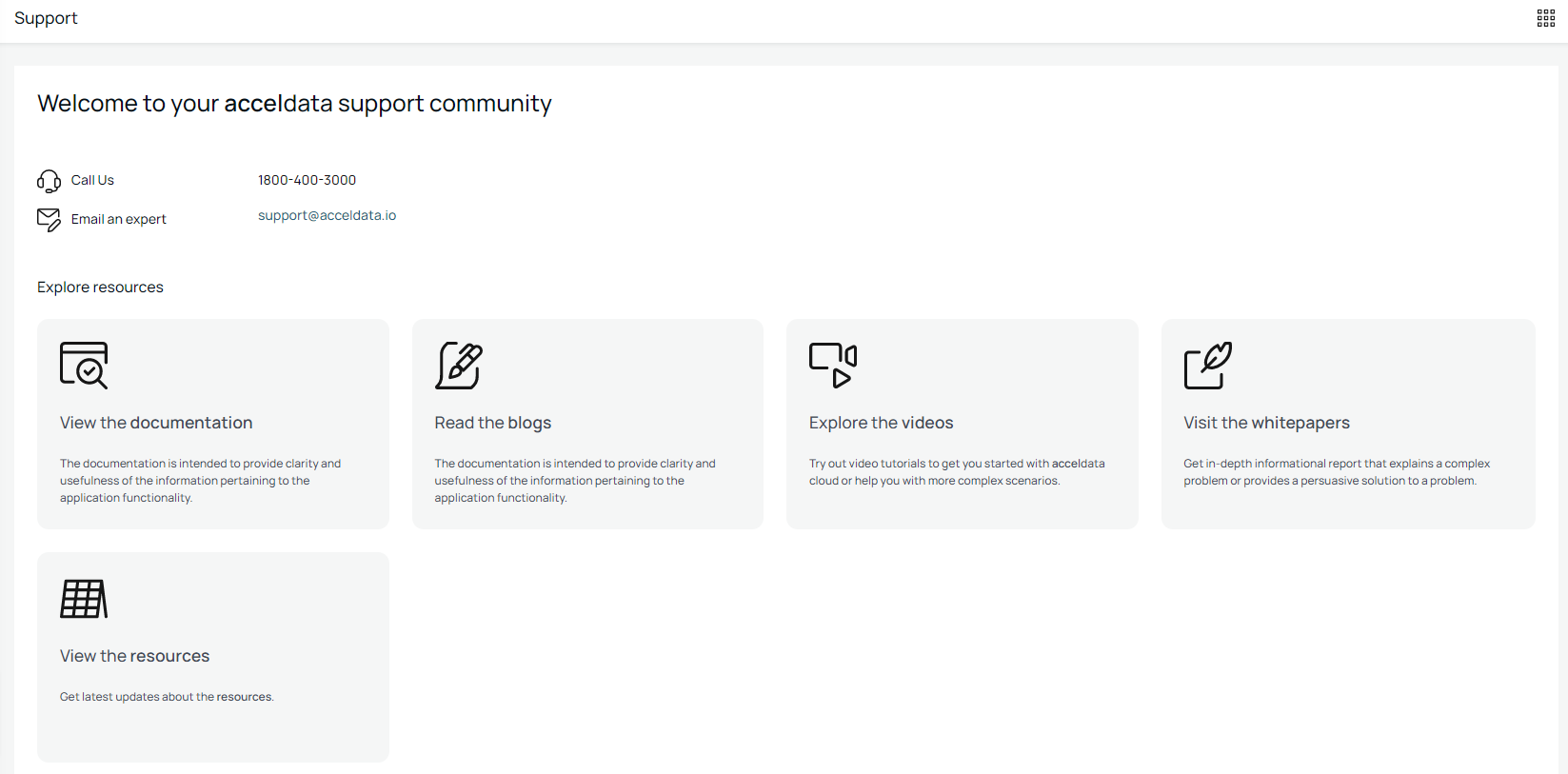1568x774 pixels.
Task: Click the Email an expert envelope icon
Action: pos(49,220)
